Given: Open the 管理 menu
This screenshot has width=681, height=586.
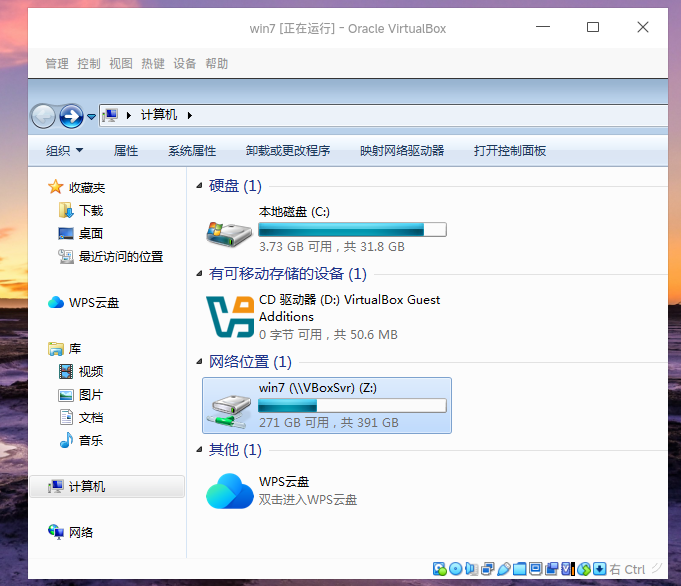Looking at the screenshot, I should point(57,64).
